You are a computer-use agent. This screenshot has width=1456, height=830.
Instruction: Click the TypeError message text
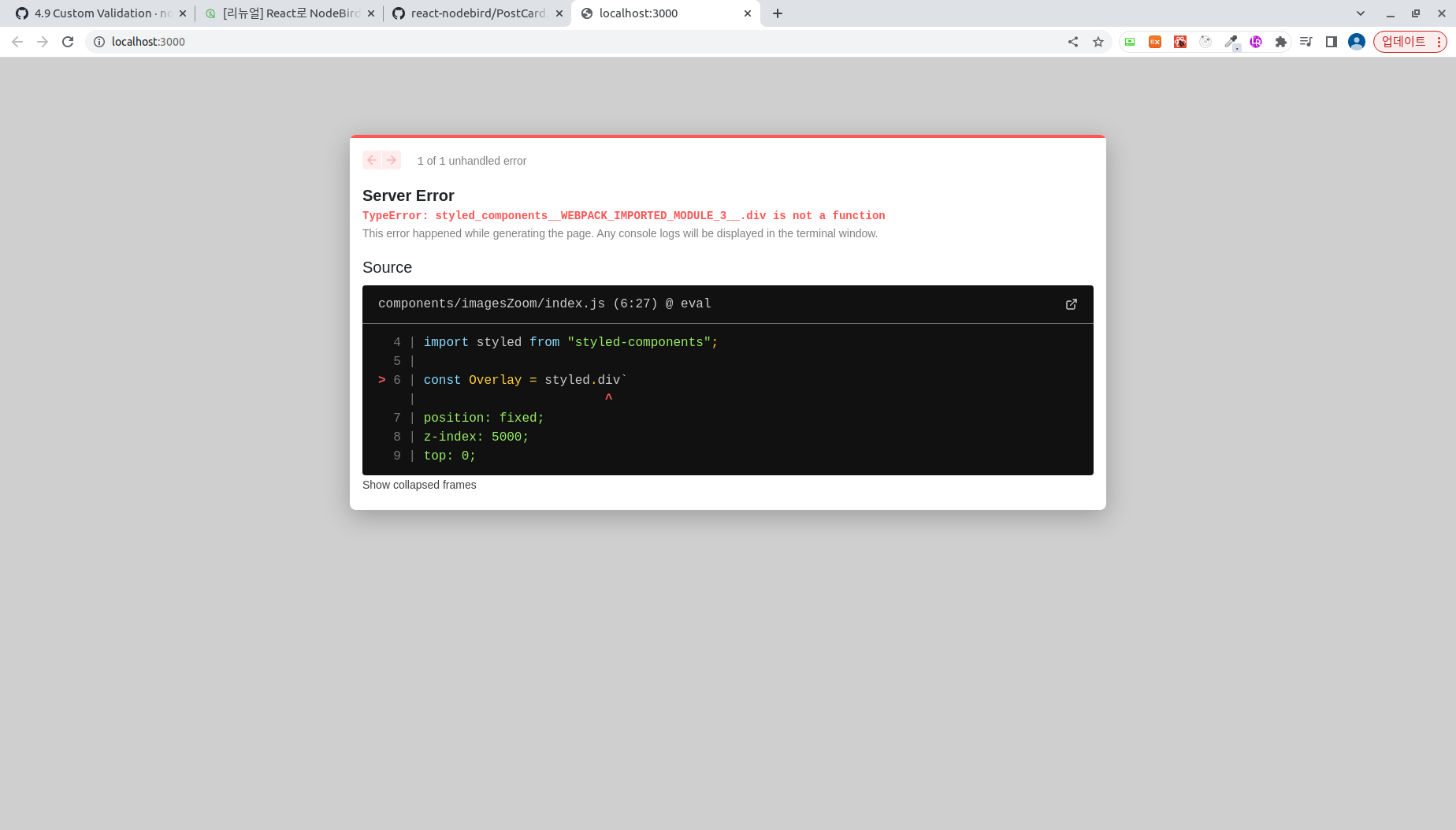tap(623, 215)
